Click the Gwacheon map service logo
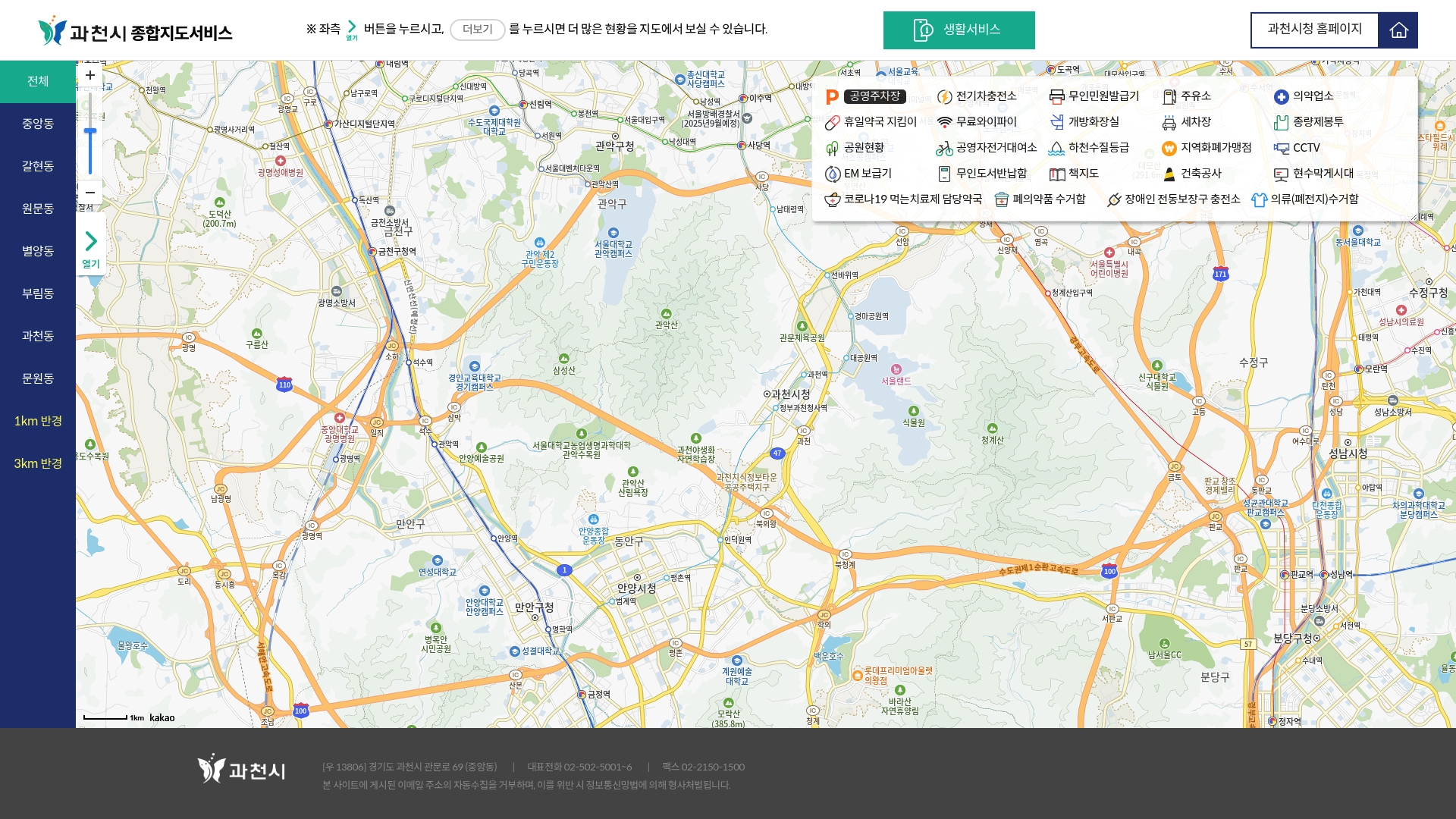 pos(135,30)
